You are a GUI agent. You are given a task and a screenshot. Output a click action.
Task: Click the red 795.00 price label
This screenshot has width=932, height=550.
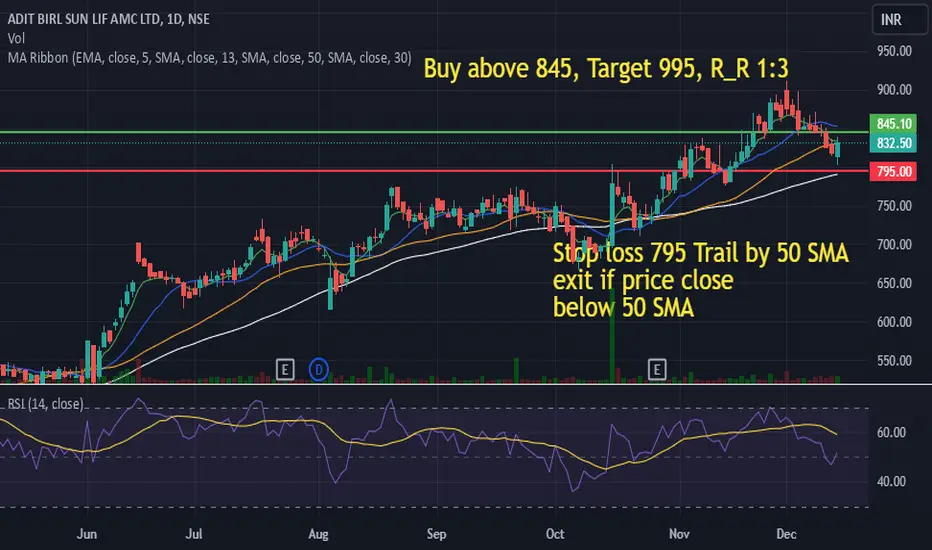click(893, 172)
